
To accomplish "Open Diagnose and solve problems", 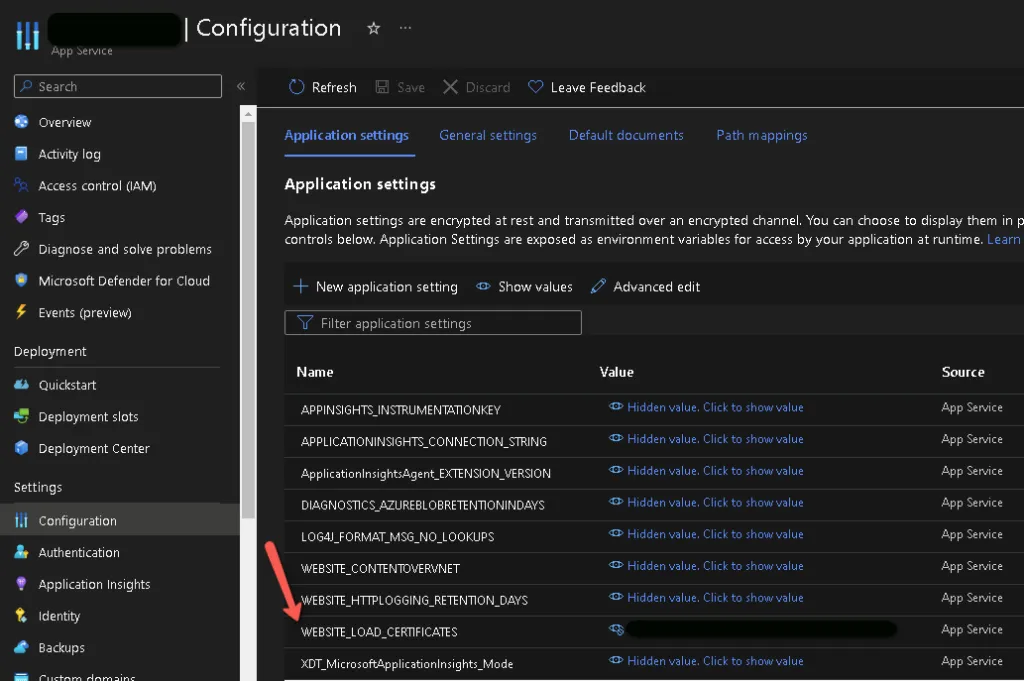I will (x=125, y=249).
